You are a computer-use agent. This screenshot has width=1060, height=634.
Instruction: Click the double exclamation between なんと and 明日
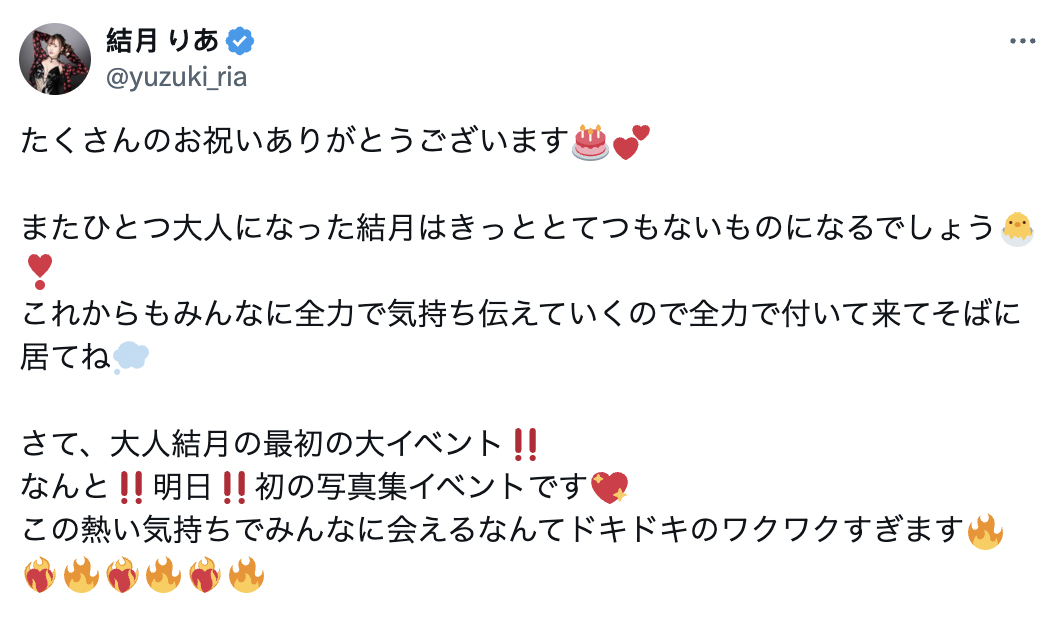[x=130, y=487]
